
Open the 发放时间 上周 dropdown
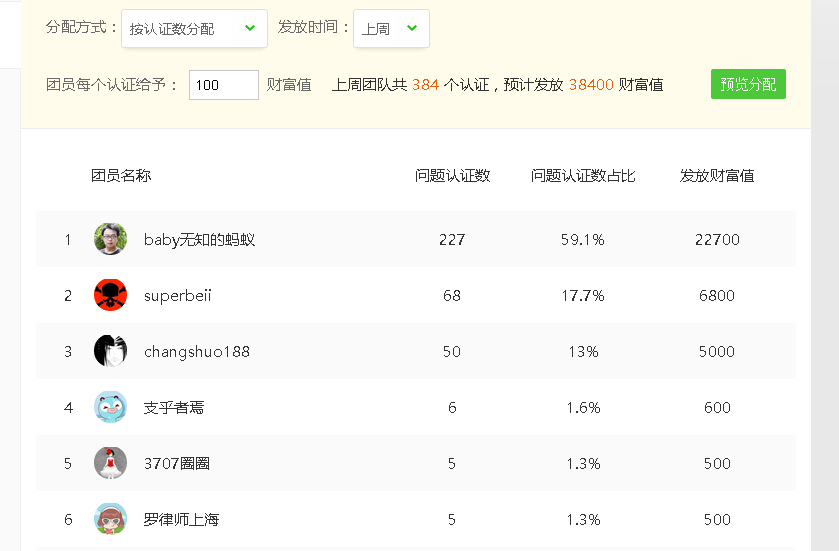click(x=391, y=28)
